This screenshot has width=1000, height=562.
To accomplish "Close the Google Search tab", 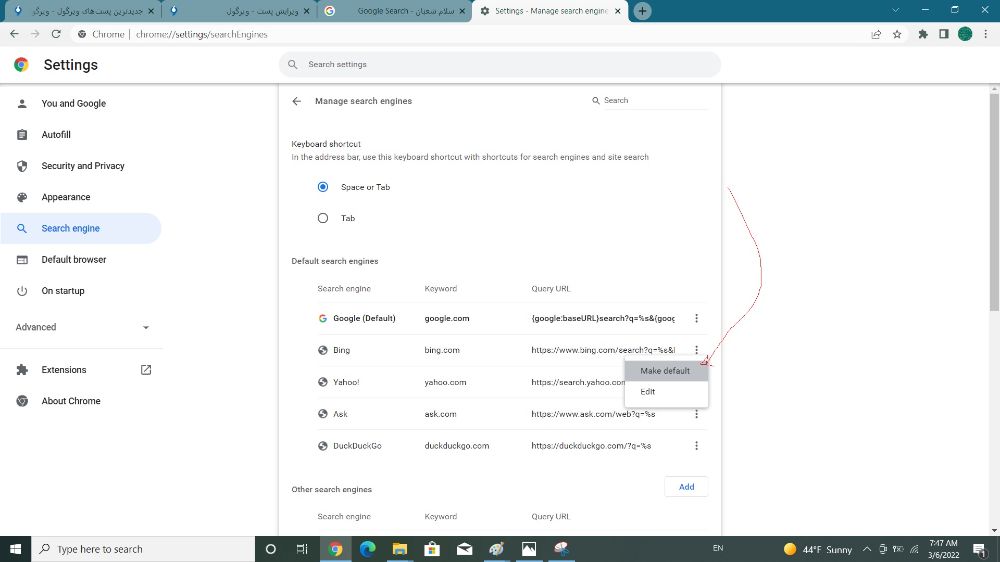I will pos(462,11).
